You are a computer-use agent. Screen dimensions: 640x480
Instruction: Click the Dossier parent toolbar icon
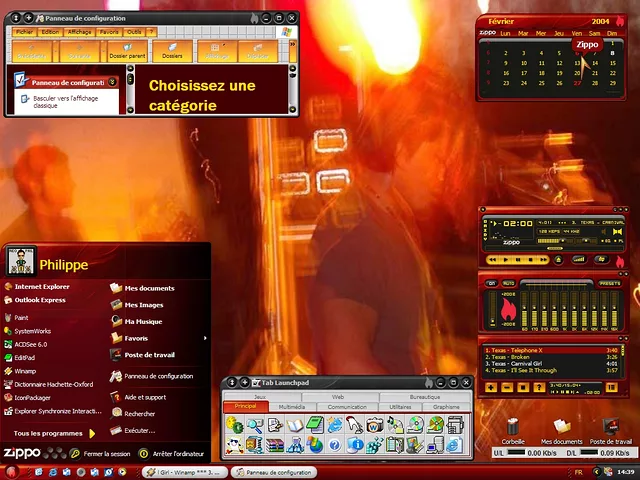(126, 51)
